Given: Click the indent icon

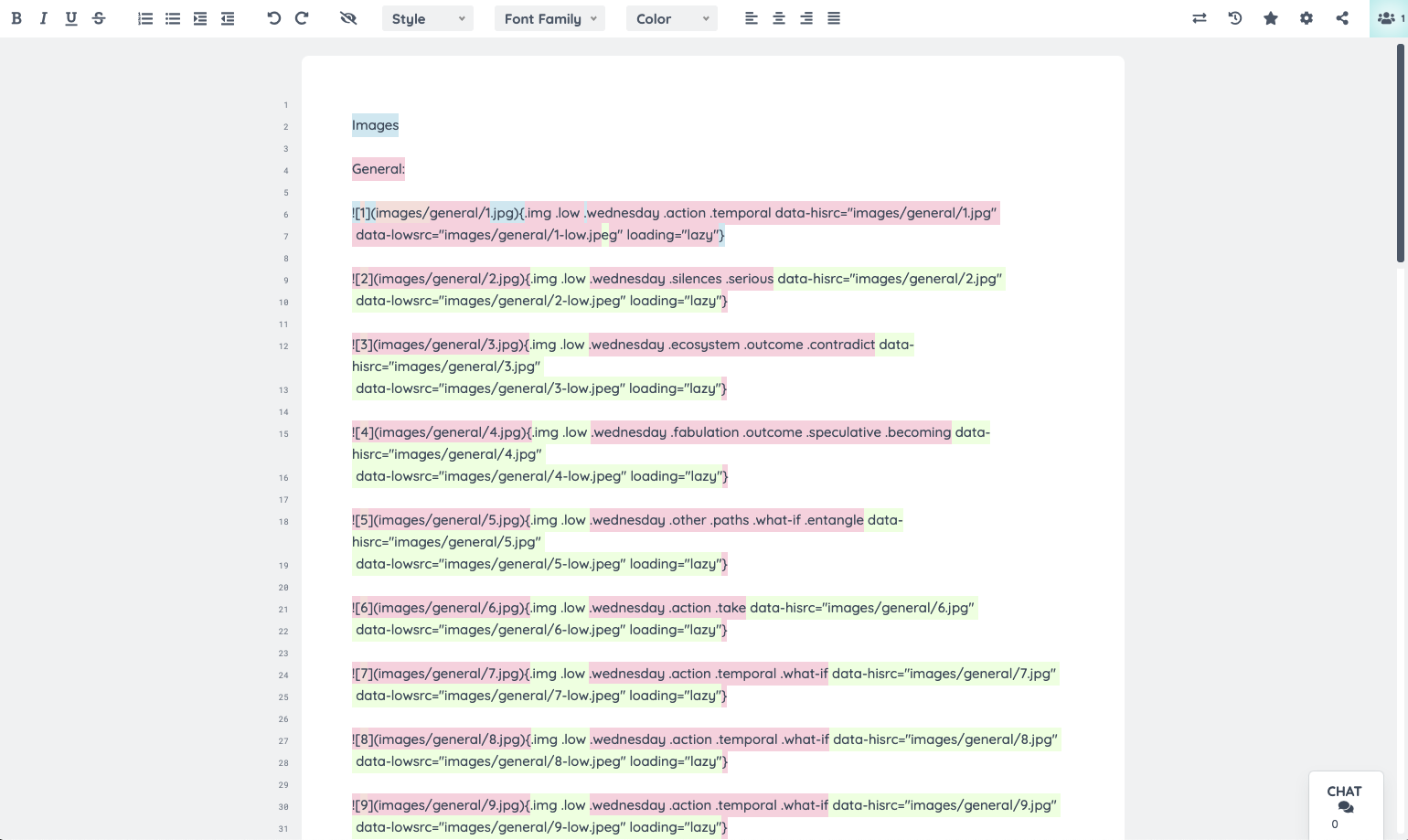Looking at the screenshot, I should (x=200, y=18).
